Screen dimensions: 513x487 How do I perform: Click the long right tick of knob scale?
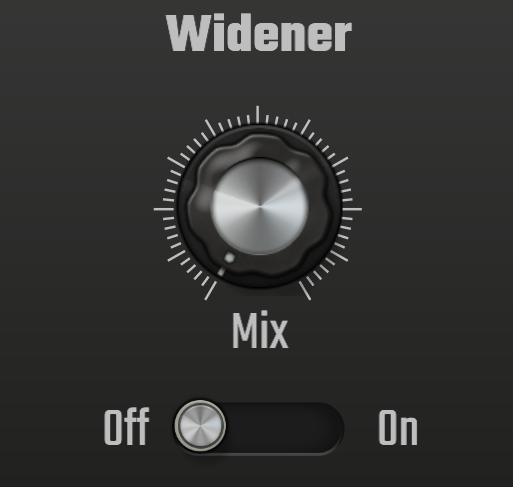click(x=352, y=209)
